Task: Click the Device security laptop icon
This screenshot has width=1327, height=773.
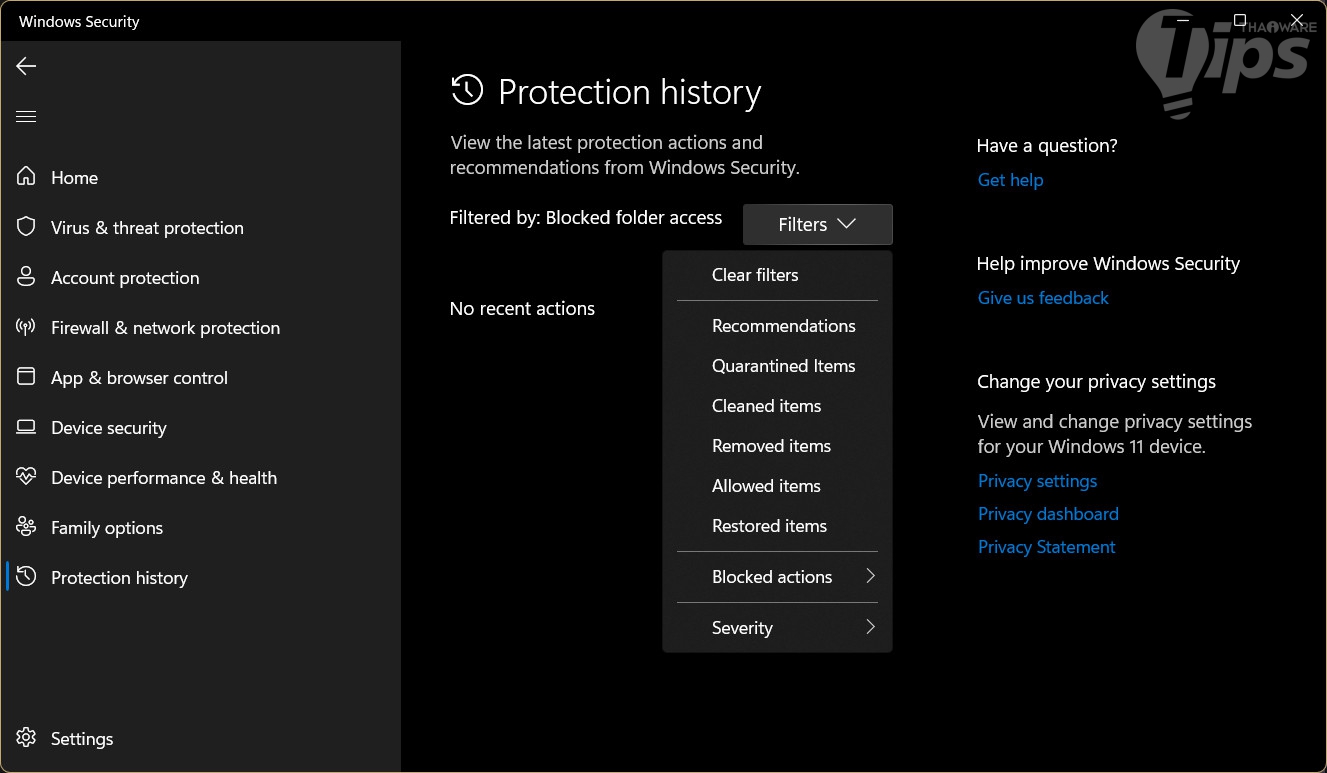Action: [27, 427]
